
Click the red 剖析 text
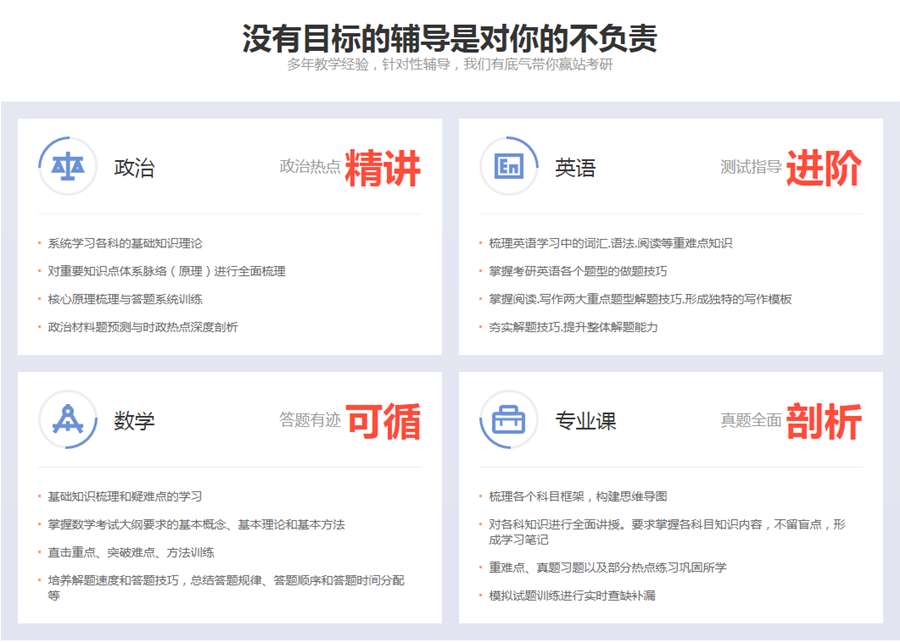click(x=823, y=421)
